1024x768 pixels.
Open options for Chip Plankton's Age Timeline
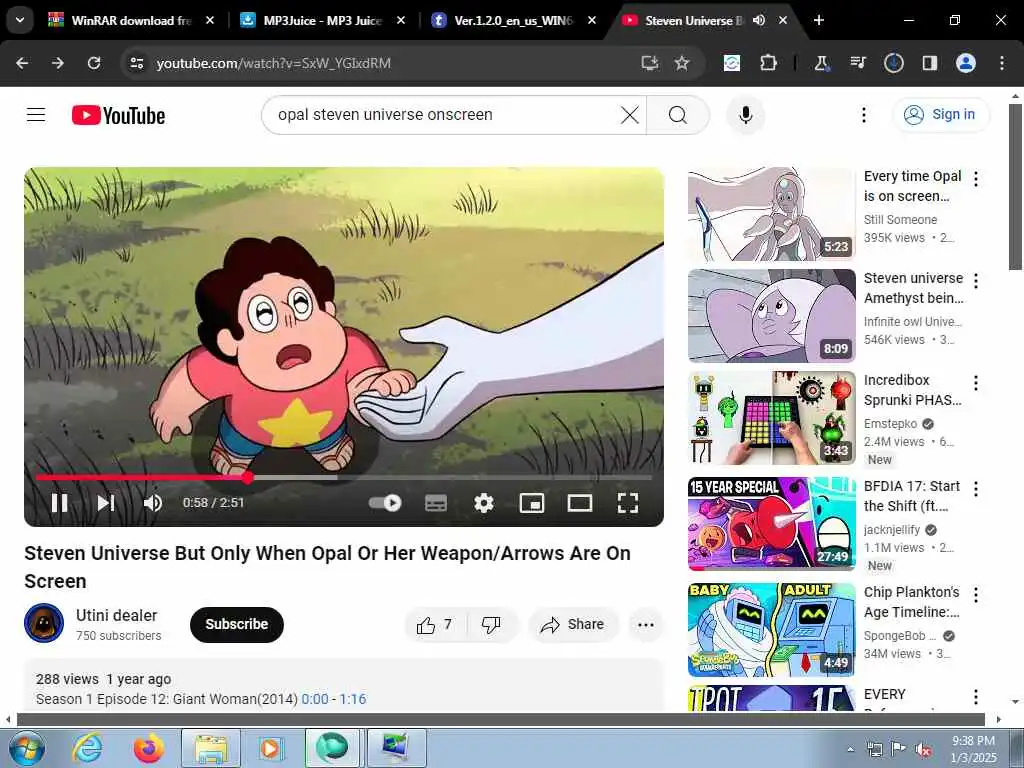point(976,594)
